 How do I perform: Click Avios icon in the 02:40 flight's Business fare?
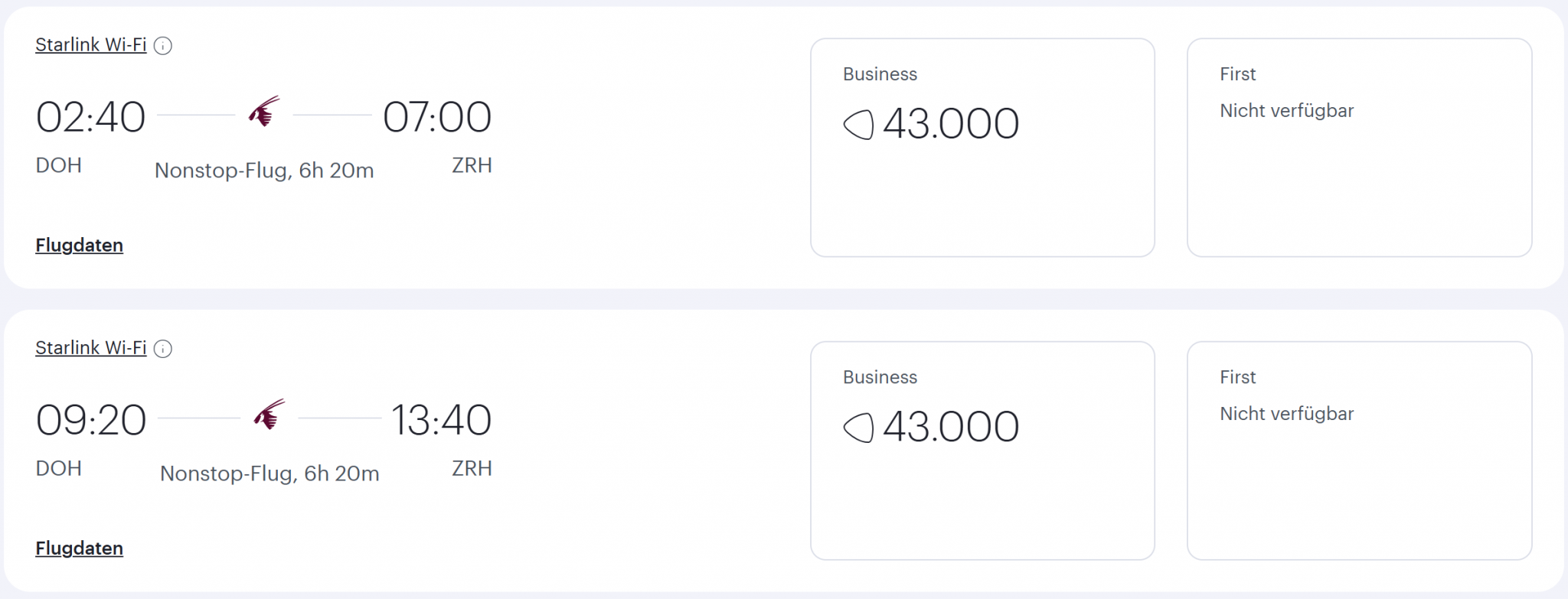click(858, 124)
